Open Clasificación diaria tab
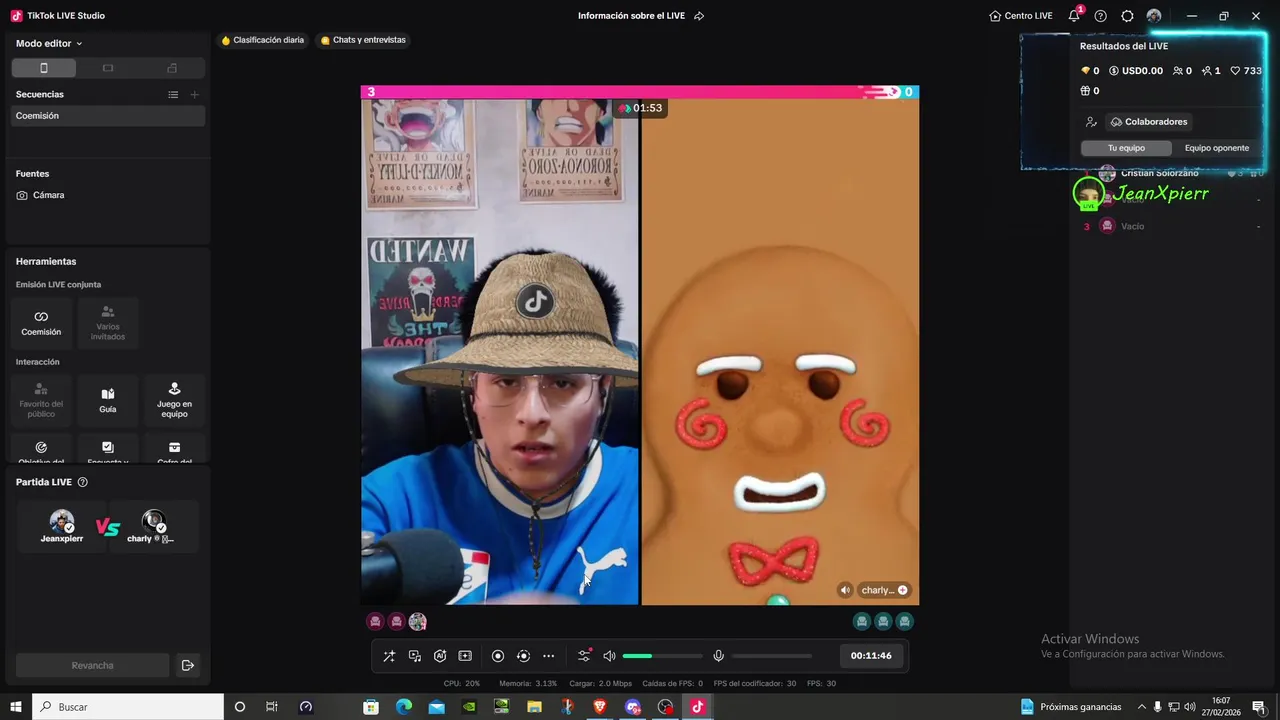The height and width of the screenshot is (720, 1280). (263, 40)
